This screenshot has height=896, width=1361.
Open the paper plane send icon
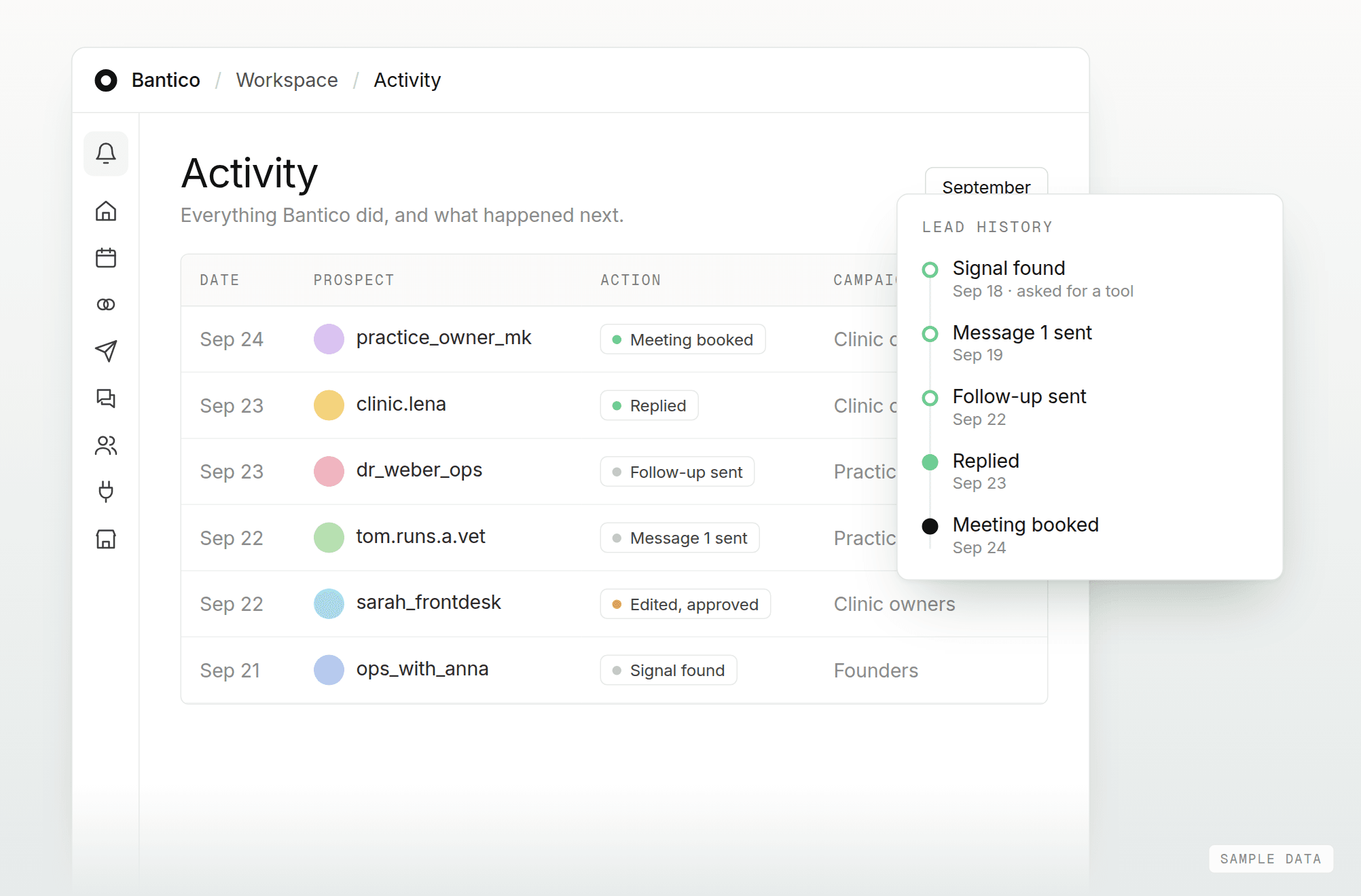point(106,351)
